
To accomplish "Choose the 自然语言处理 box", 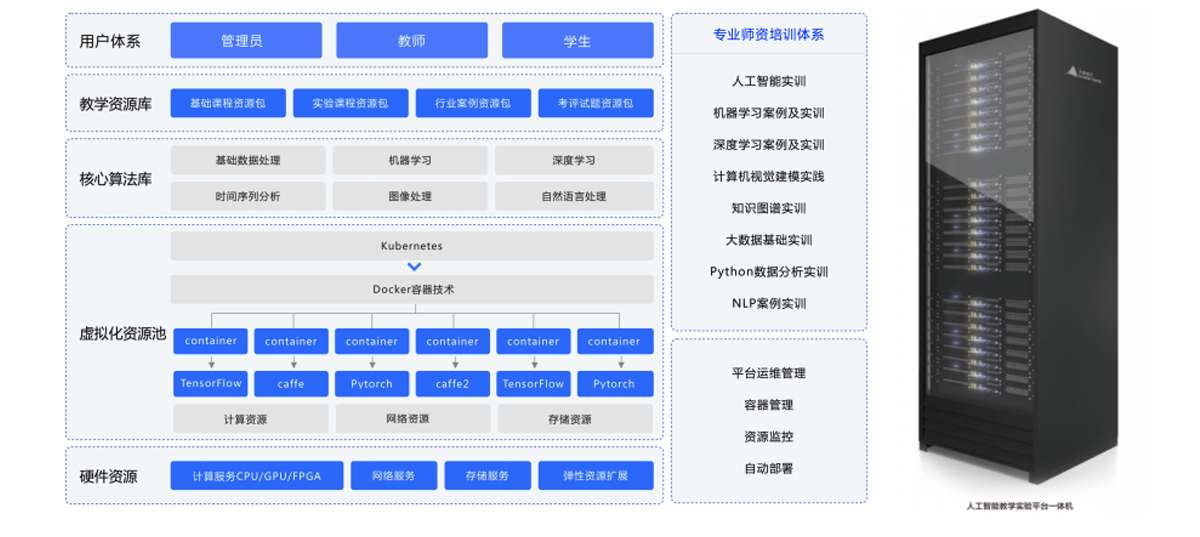I will pyautogui.click(x=573, y=196).
